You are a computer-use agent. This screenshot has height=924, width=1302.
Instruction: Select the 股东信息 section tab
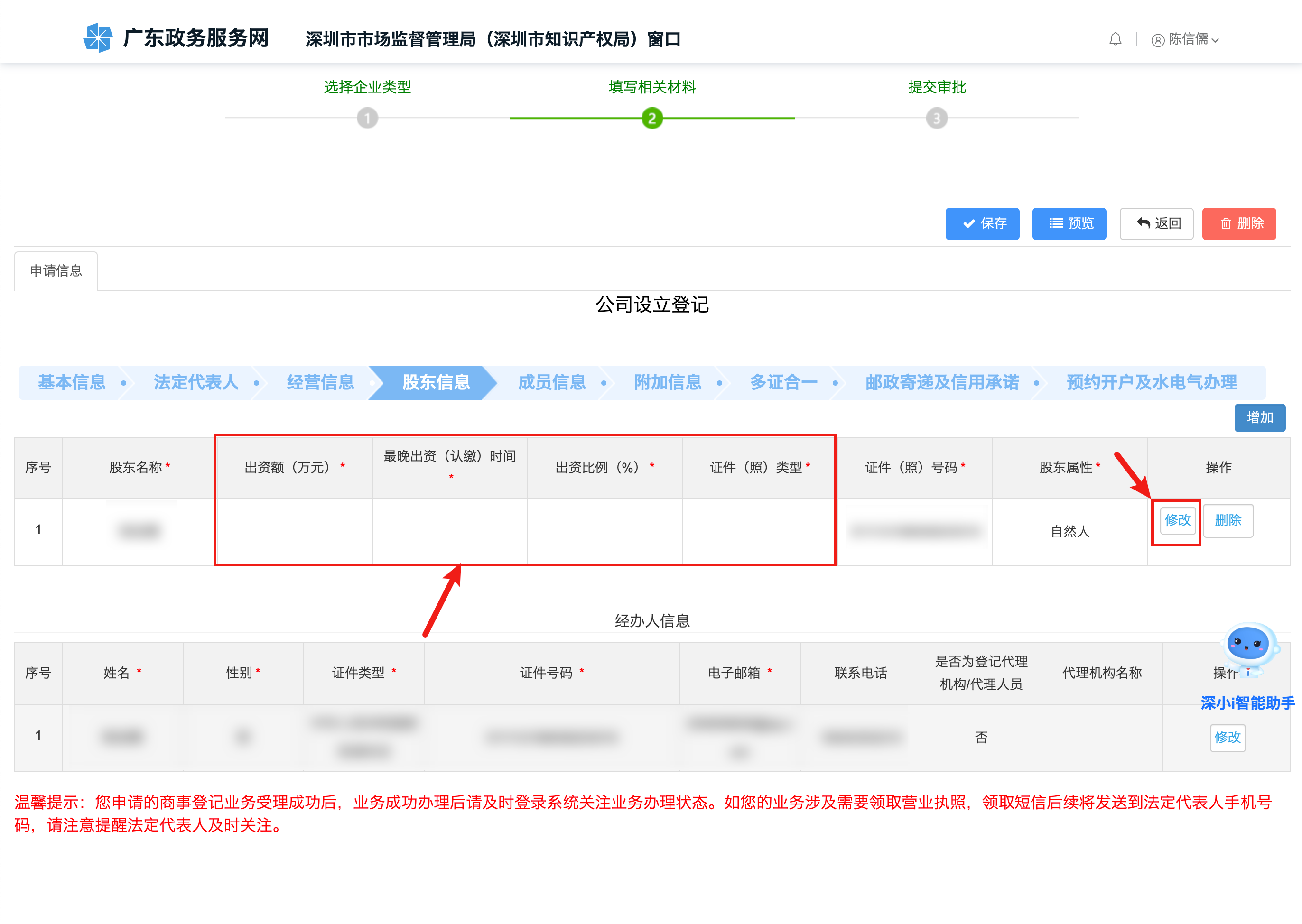click(436, 382)
